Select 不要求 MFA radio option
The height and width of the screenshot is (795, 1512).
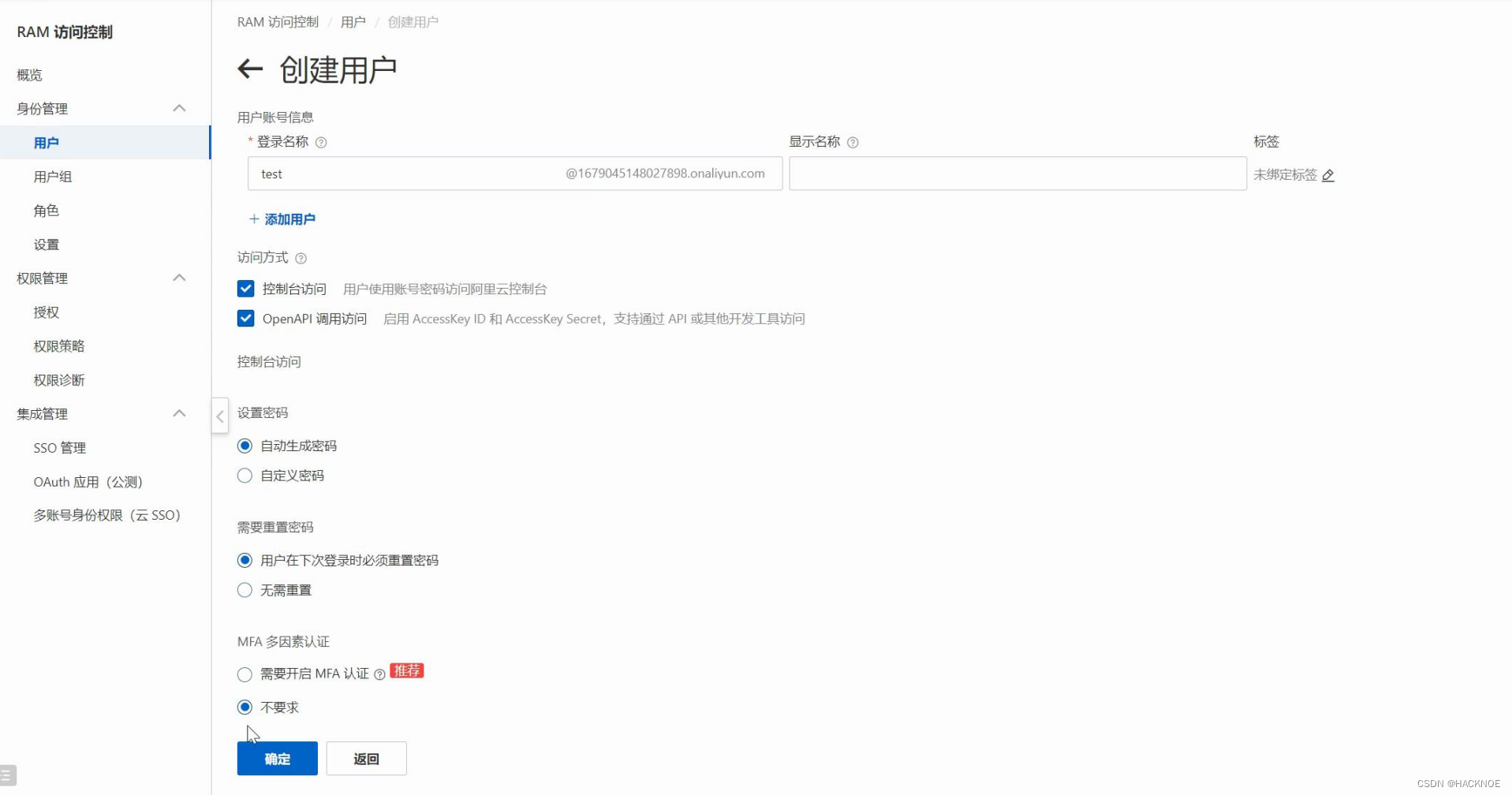(245, 707)
